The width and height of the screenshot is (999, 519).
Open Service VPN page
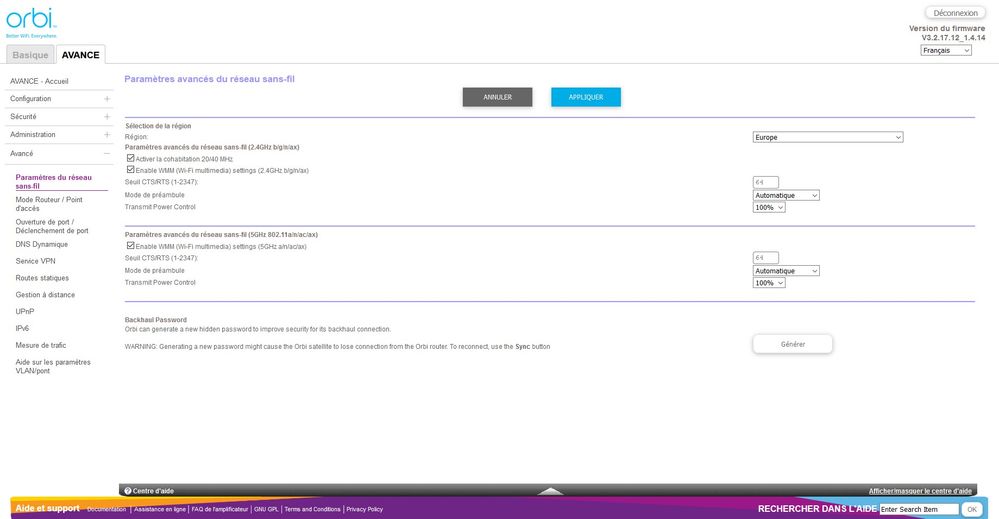tap(35, 261)
